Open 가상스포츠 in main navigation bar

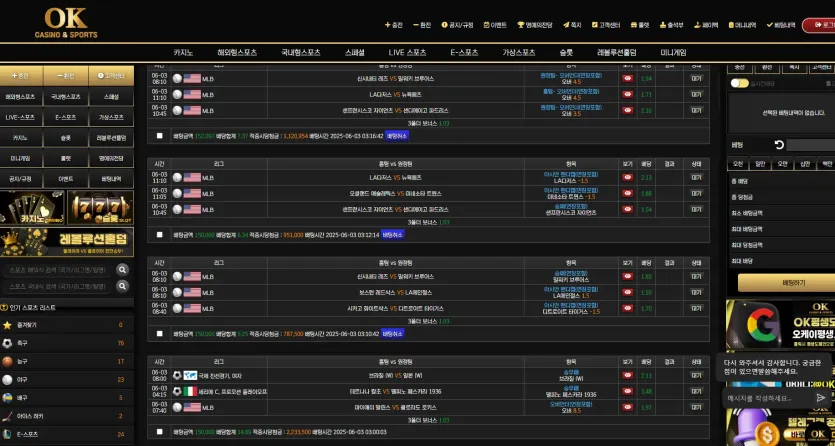(519, 53)
